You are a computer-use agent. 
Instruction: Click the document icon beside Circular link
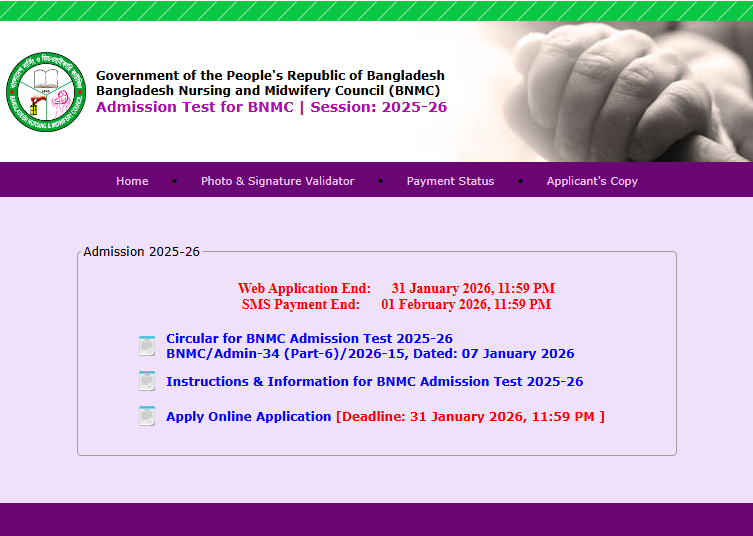click(147, 346)
